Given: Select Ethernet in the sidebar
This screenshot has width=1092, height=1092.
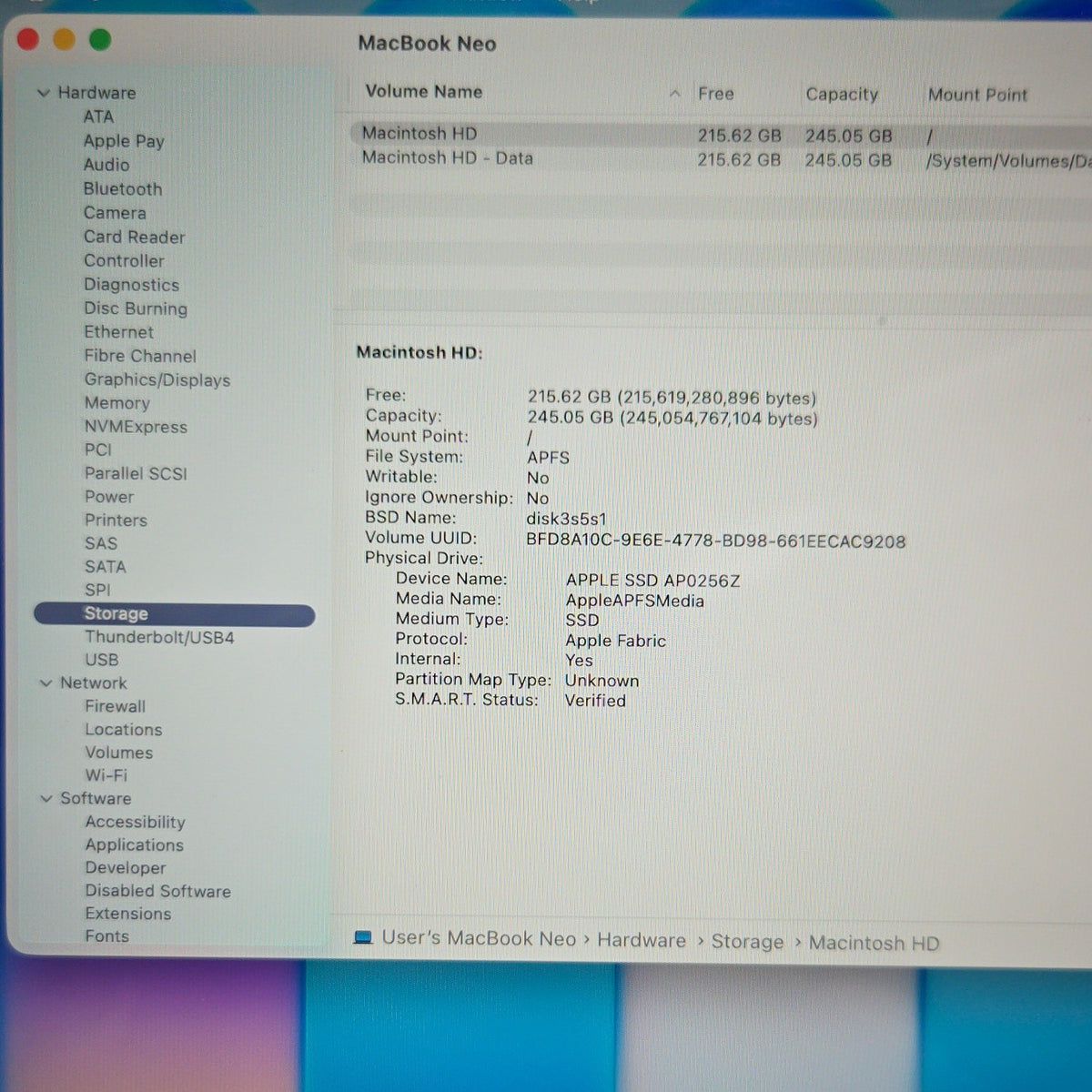Looking at the screenshot, I should tap(119, 332).
